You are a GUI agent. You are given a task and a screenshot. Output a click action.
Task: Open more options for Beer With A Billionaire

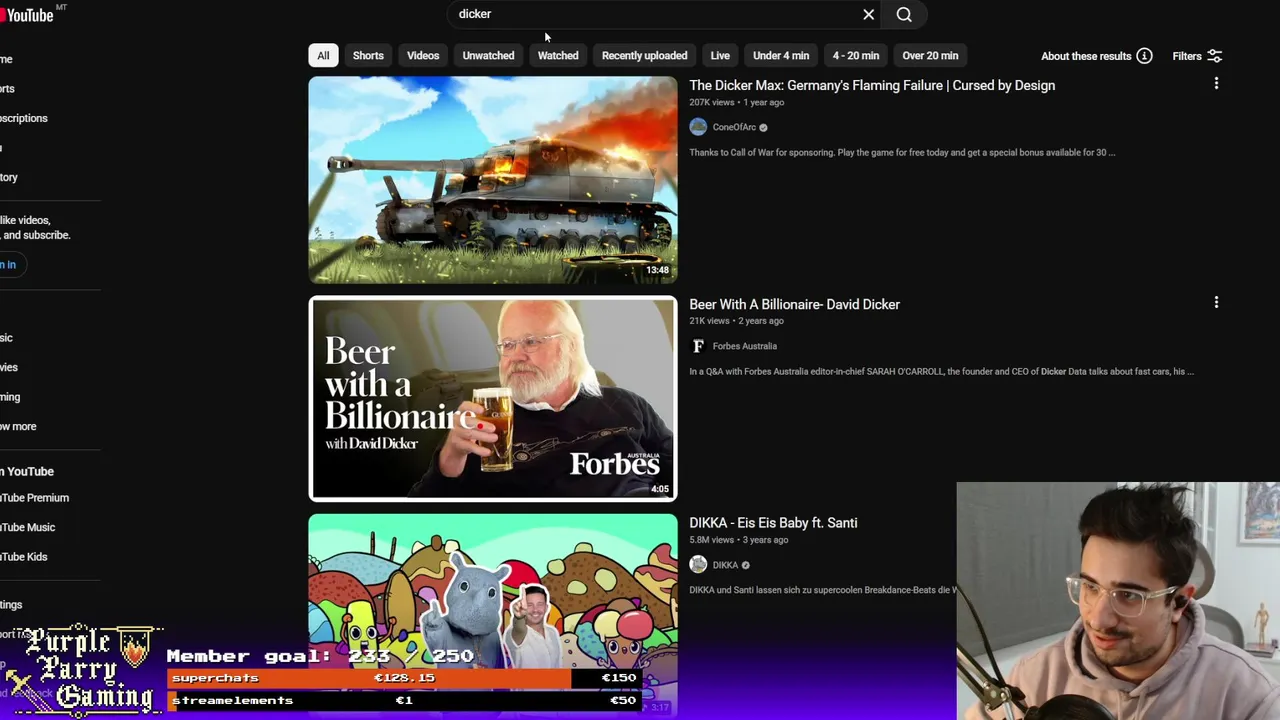(x=1216, y=302)
